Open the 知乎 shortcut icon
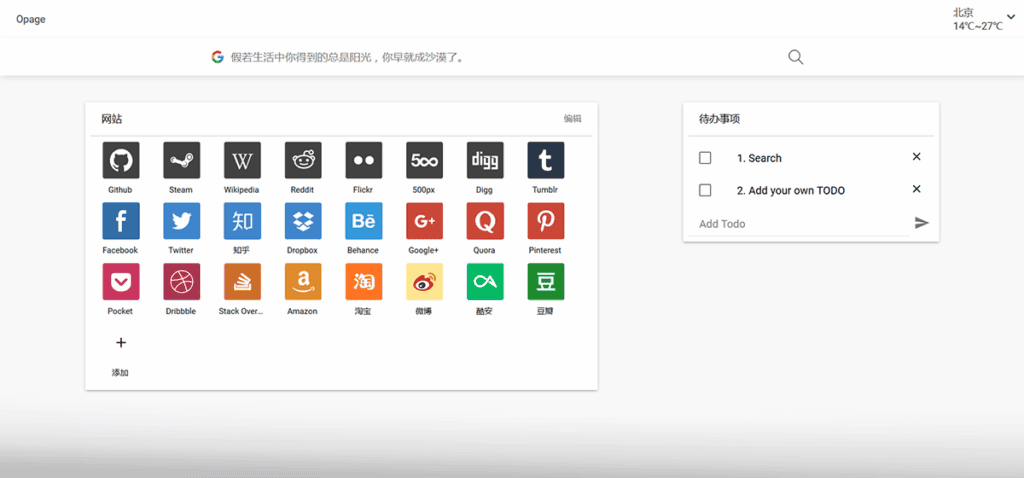This screenshot has height=478, width=1024. [242, 221]
